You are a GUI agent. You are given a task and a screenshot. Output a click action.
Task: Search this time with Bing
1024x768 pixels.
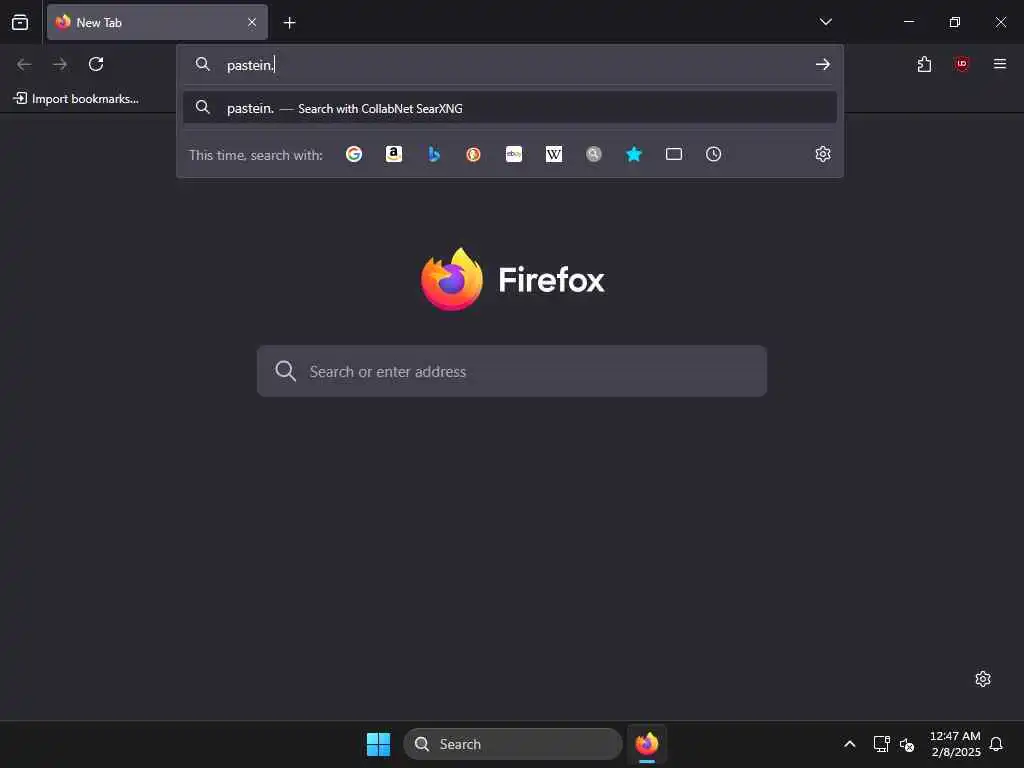[434, 154]
